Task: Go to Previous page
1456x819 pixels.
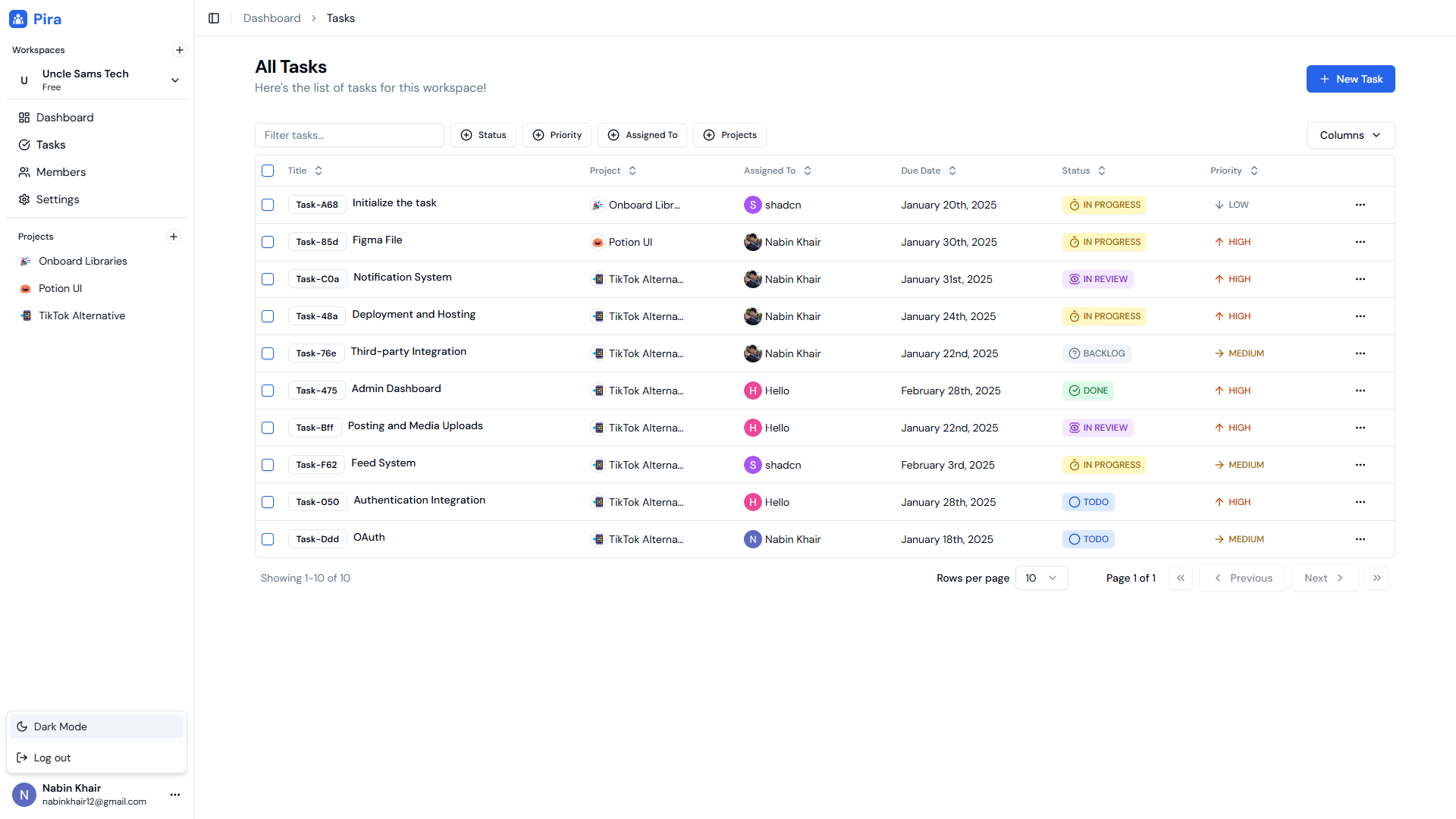Action: 1242,578
